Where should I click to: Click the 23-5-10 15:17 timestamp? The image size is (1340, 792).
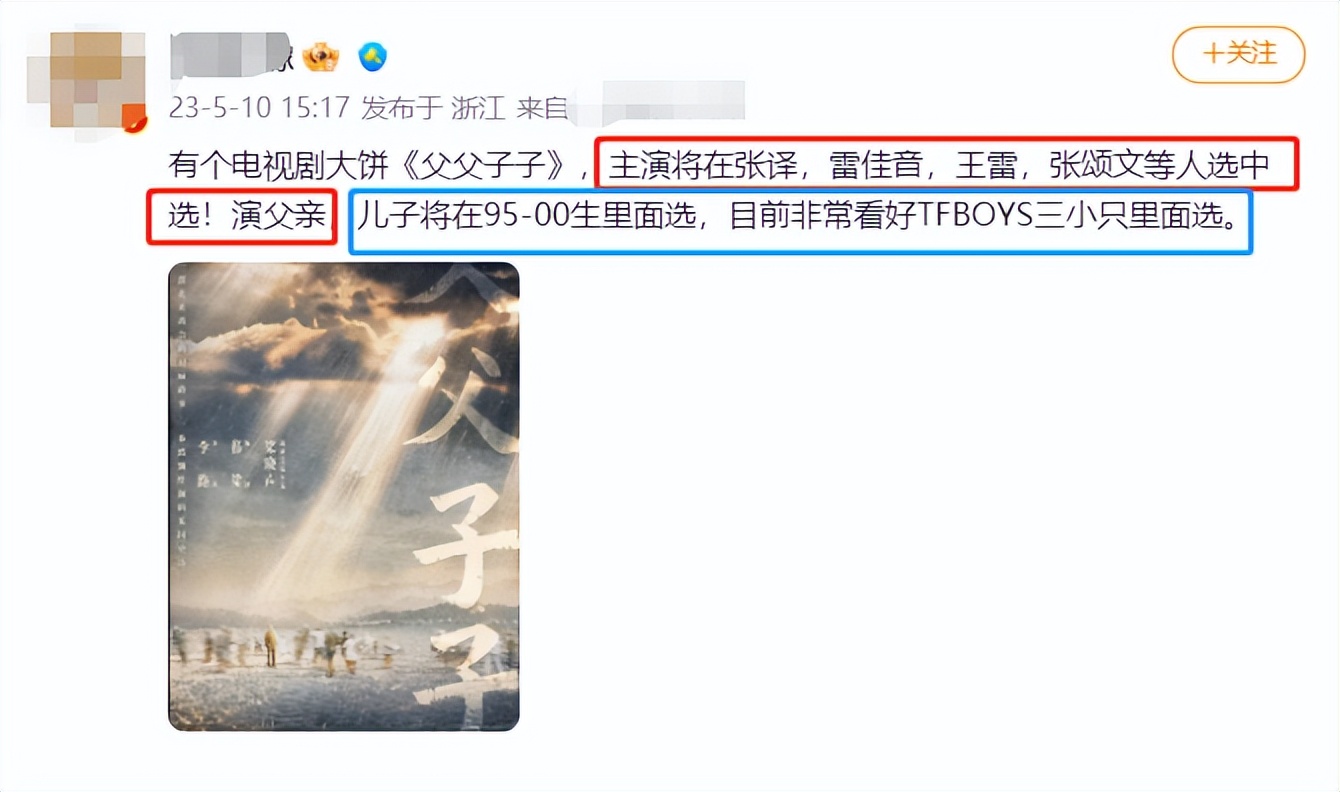[259, 107]
